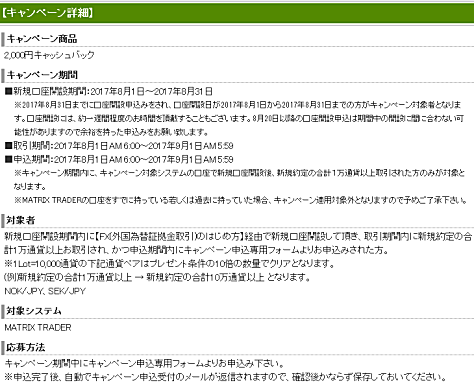Select the キャンペーン期間 section heading
Viewport: 474px width, 385px height.
(x=42, y=75)
